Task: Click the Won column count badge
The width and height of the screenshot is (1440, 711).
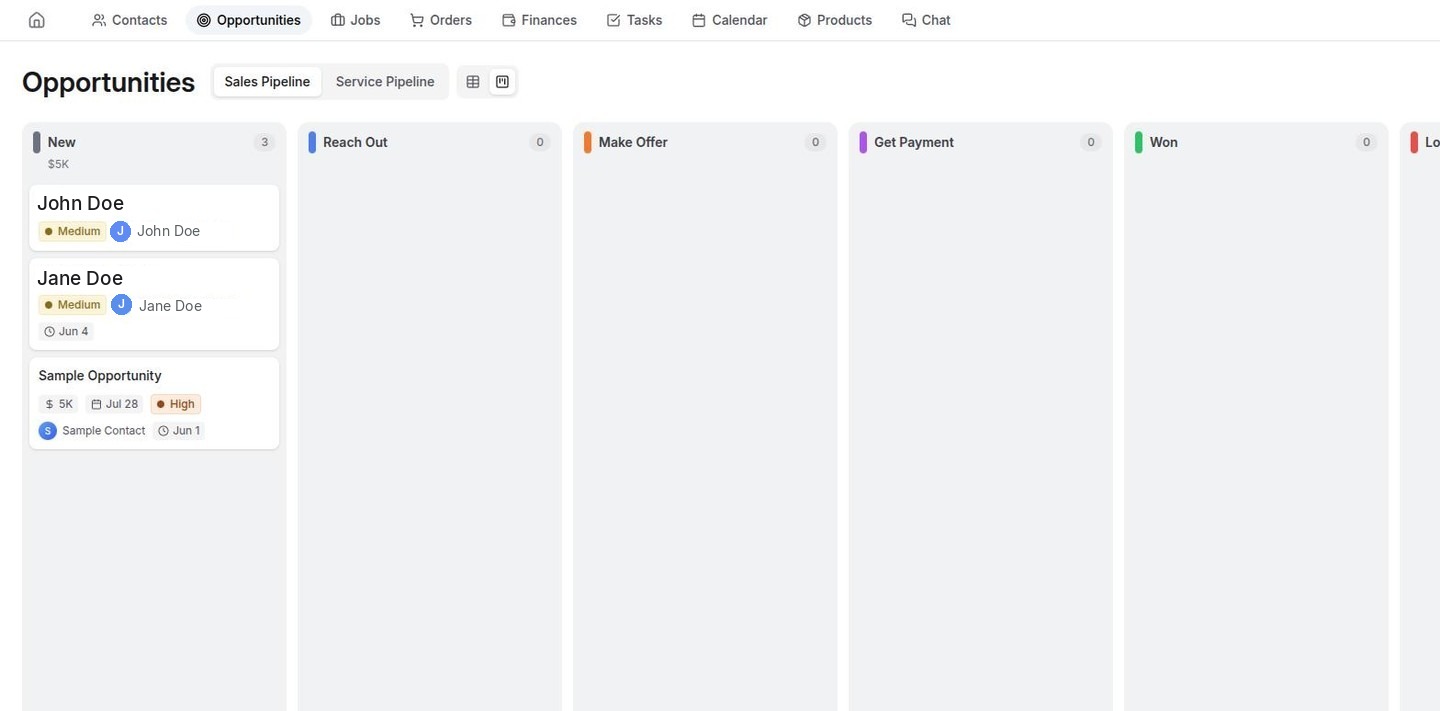Action: pyautogui.click(x=1366, y=142)
